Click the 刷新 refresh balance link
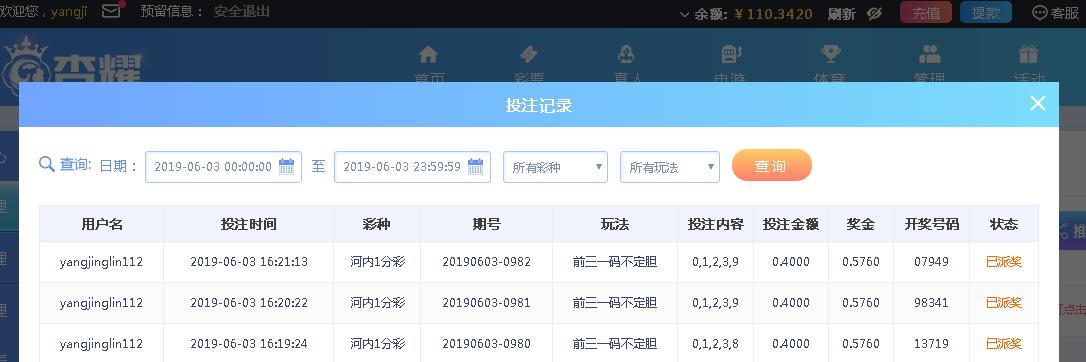The height and width of the screenshot is (362, 1086). 842,13
